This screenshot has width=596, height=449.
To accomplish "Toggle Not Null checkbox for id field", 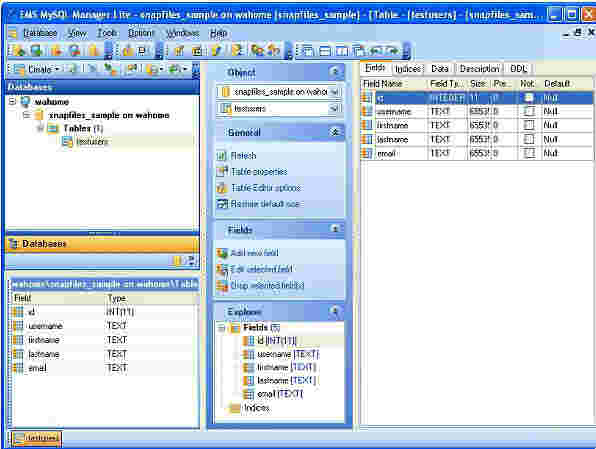I will point(529,98).
